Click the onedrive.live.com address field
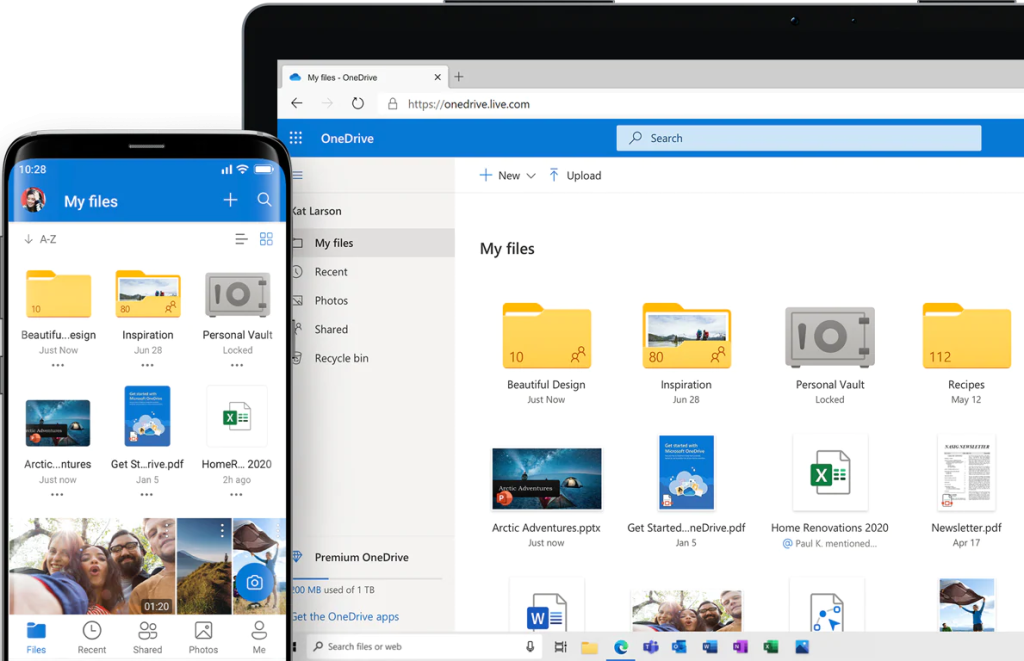The image size is (1024, 661). [x=468, y=104]
